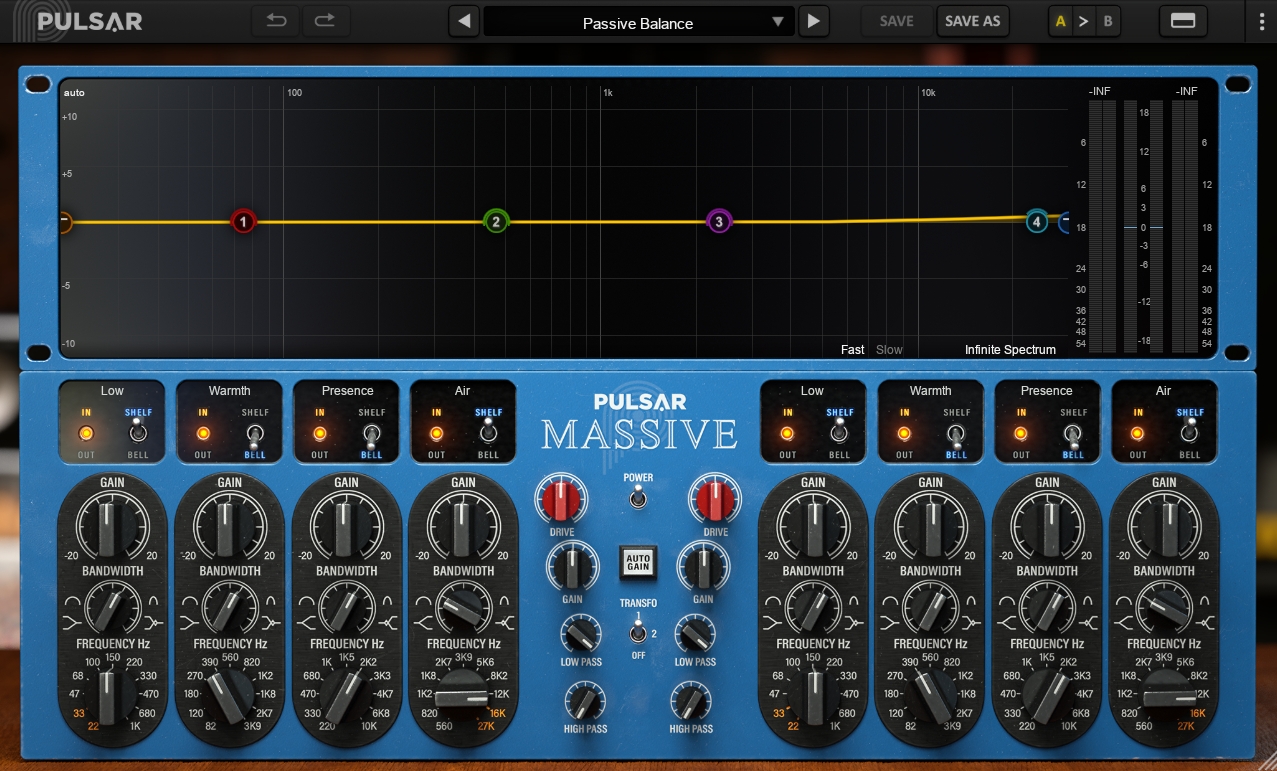Viewport: 1277px width, 771px height.
Task: Click the right-channel Low band FREQUENCY knob
Action: pyautogui.click(x=813, y=696)
